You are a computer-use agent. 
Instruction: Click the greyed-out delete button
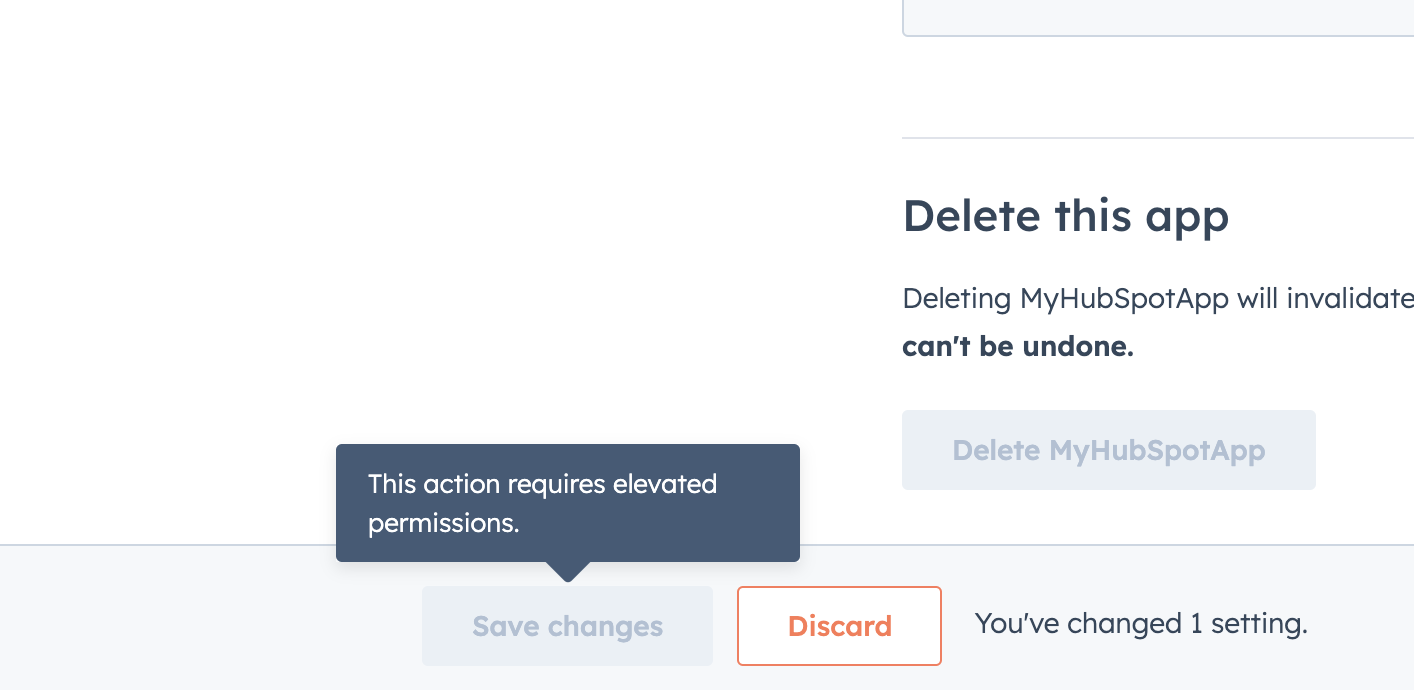pos(1108,450)
